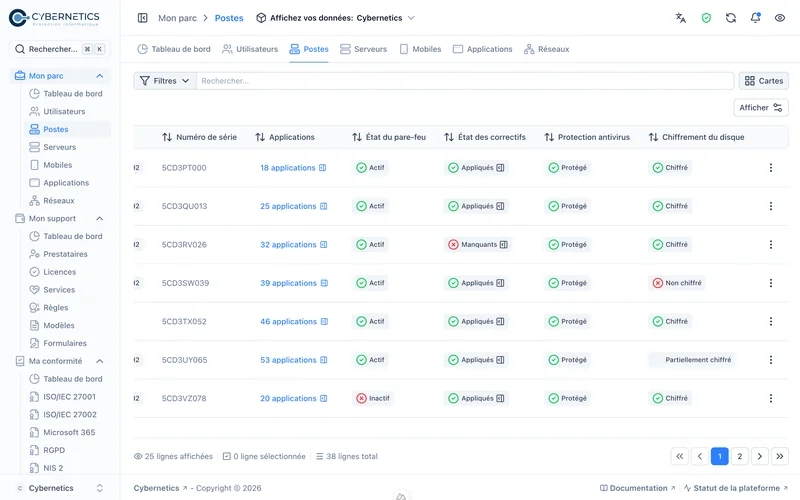This screenshot has width=800, height=500.
Task: Open the Afficher column settings
Action: [x=761, y=108]
